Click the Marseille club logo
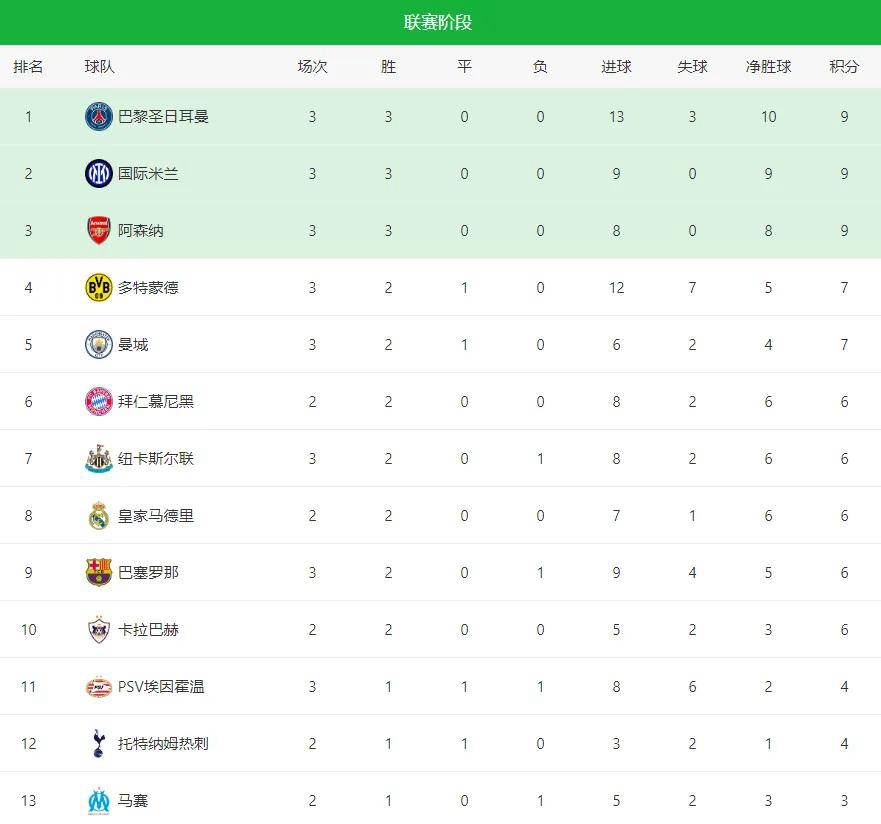The width and height of the screenshot is (881, 824). pyautogui.click(x=99, y=801)
